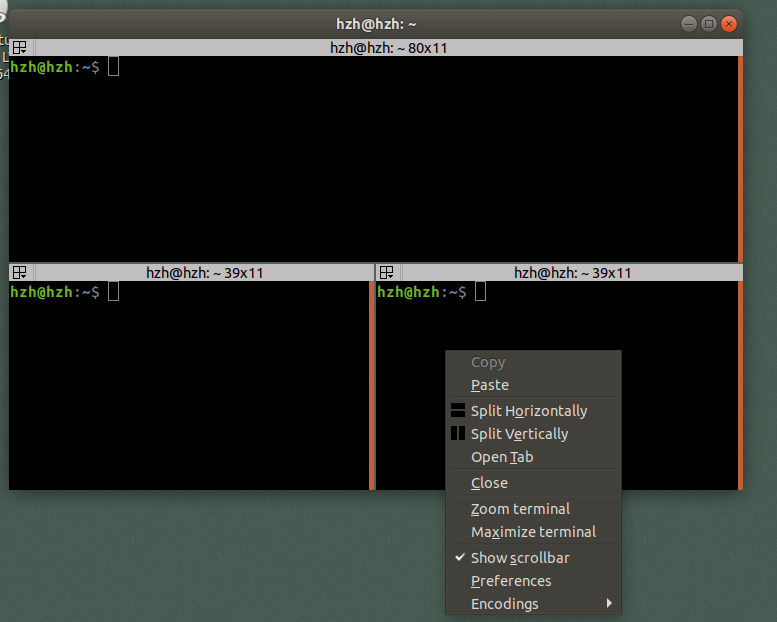This screenshot has width=777, height=622.
Task: Open the Encodings menu entry
Action: click(533, 604)
